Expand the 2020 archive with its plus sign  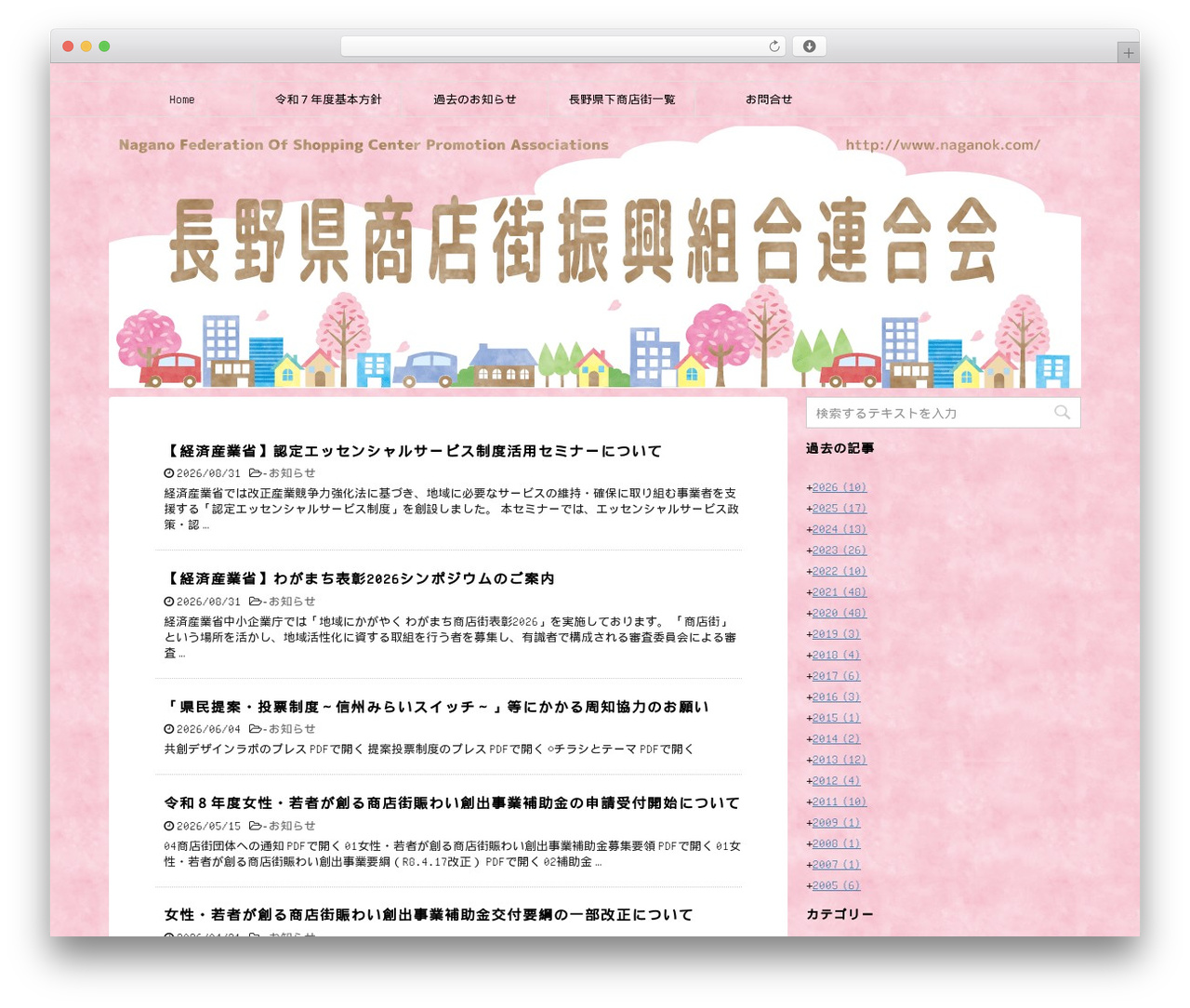809,613
